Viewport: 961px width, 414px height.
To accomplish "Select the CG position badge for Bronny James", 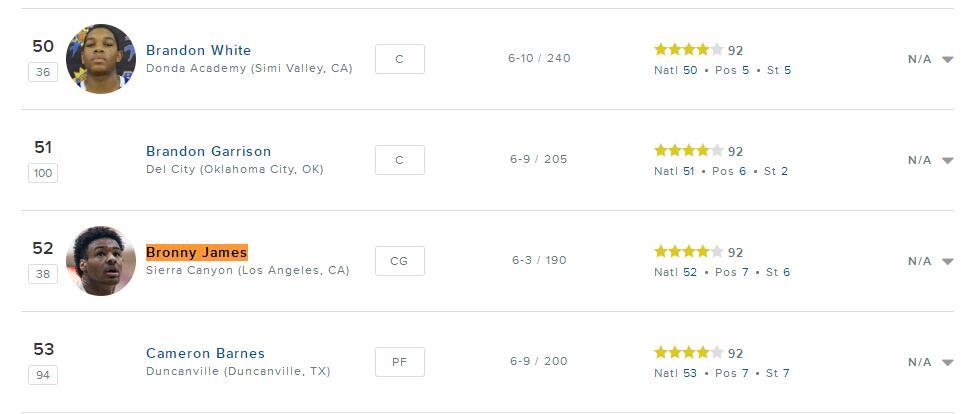I will point(400,261).
